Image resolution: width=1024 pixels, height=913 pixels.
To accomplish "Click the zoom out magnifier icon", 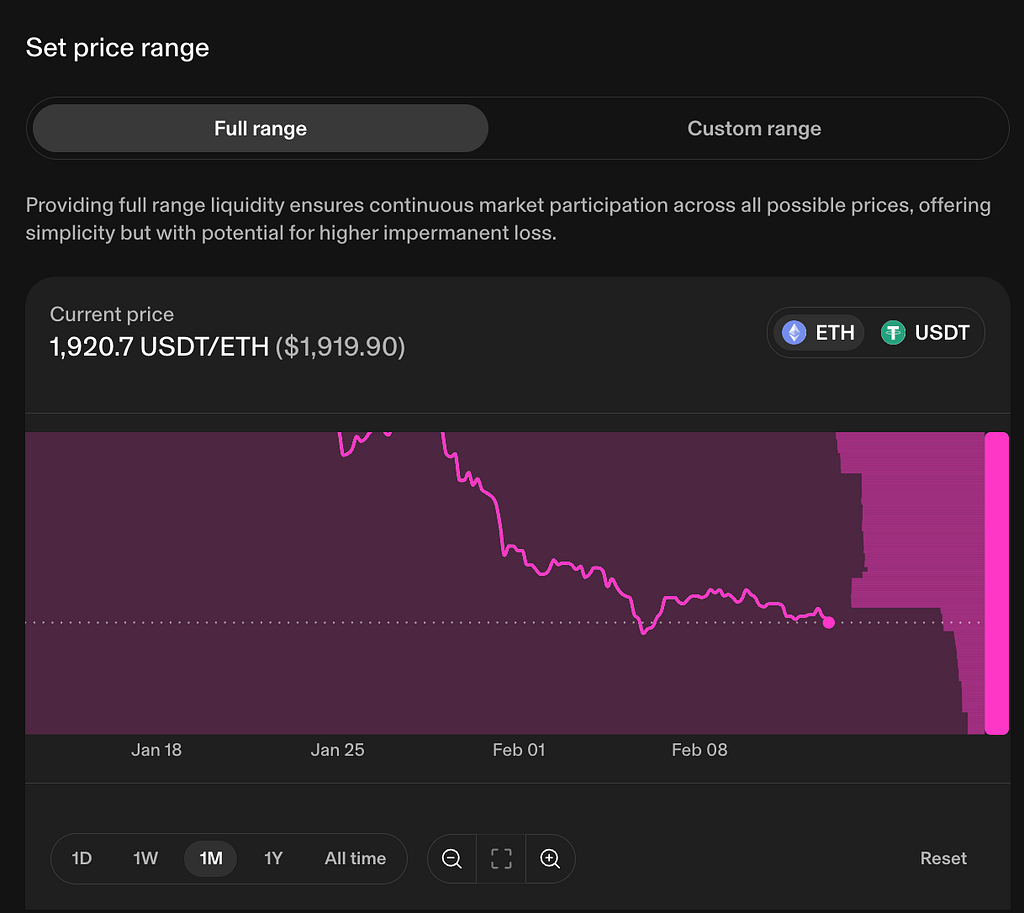I will [x=452, y=858].
